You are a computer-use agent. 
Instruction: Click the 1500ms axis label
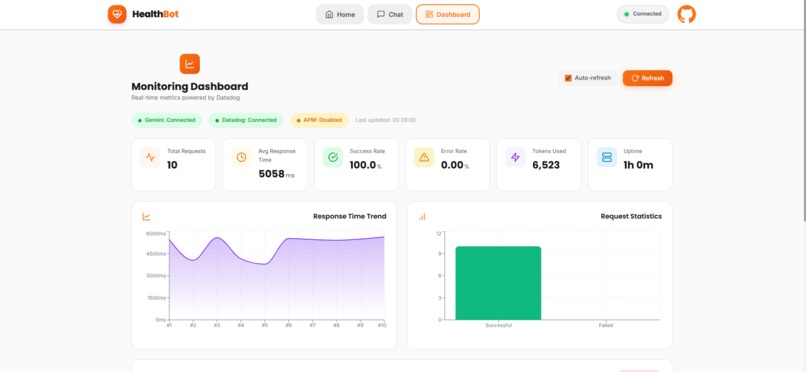click(x=156, y=298)
